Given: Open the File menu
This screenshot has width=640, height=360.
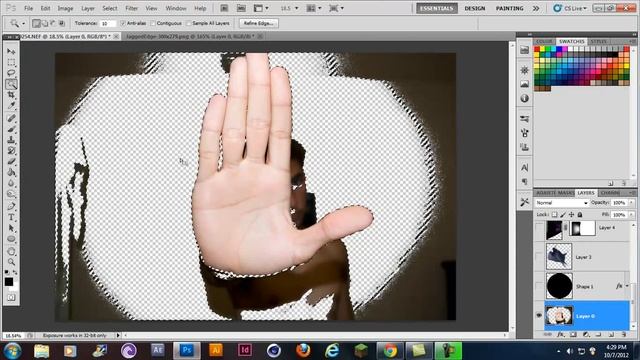Looking at the screenshot, I should tap(29, 8).
